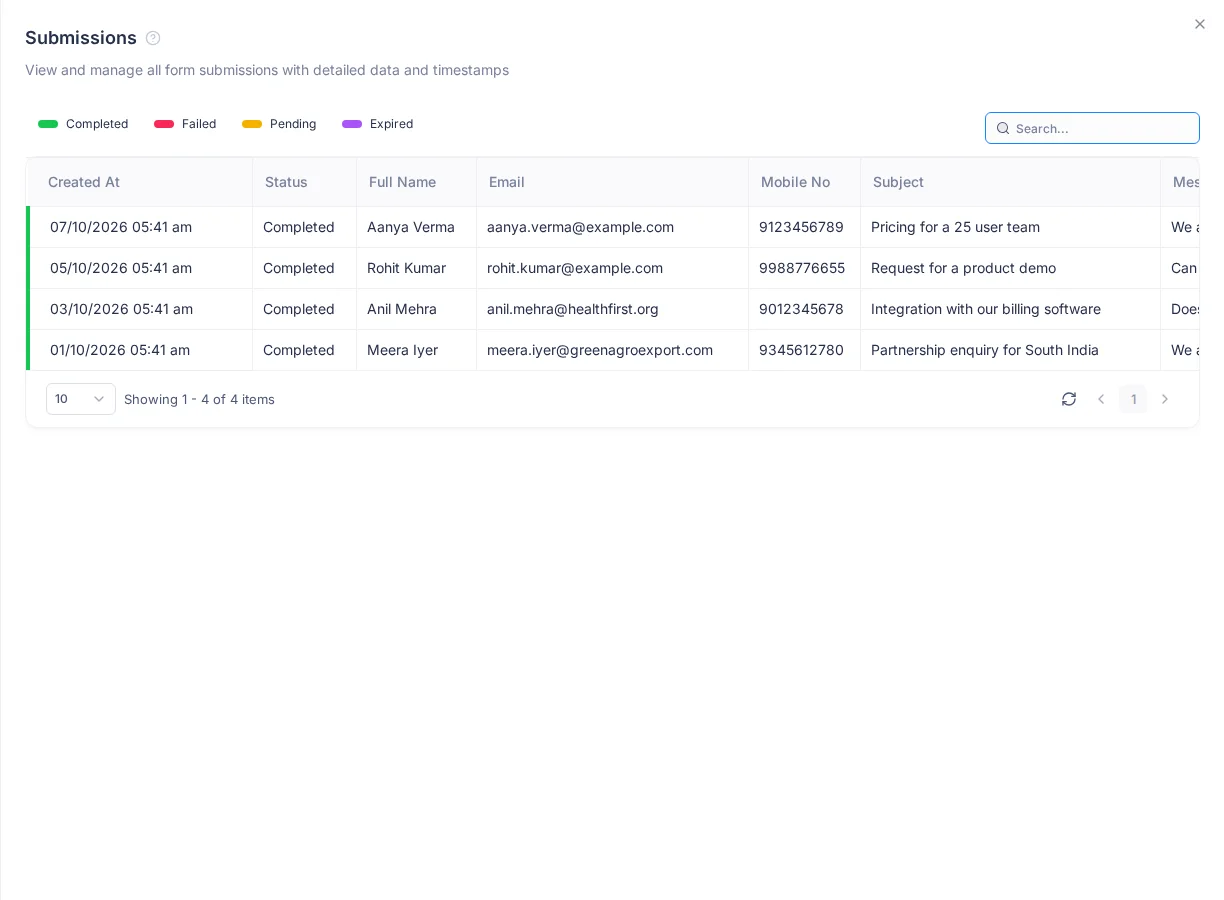Image resolution: width=1224 pixels, height=900 pixels.
Task: Click subject Pricing for a 25 user team
Action: 955,227
